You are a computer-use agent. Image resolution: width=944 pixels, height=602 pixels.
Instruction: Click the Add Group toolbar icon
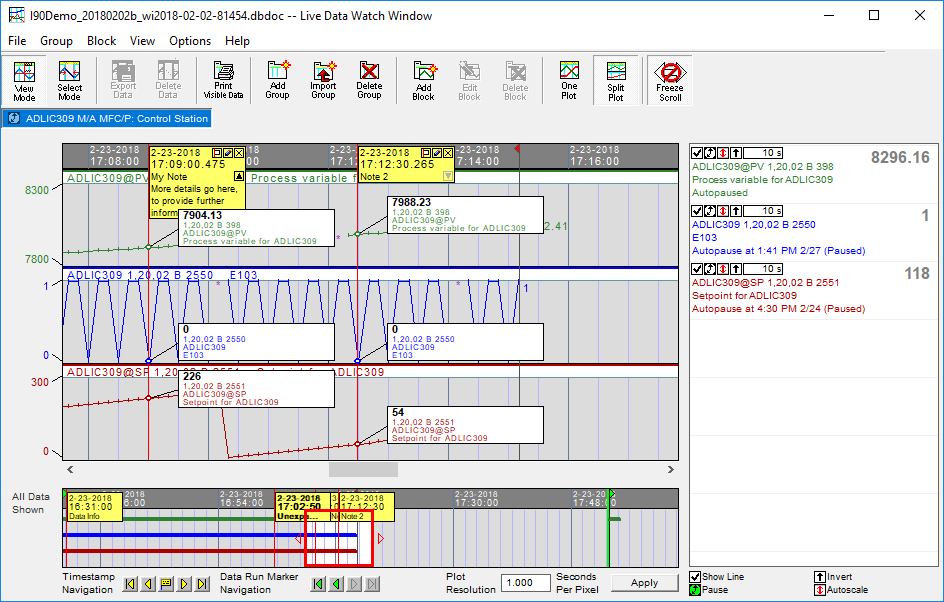click(277, 80)
